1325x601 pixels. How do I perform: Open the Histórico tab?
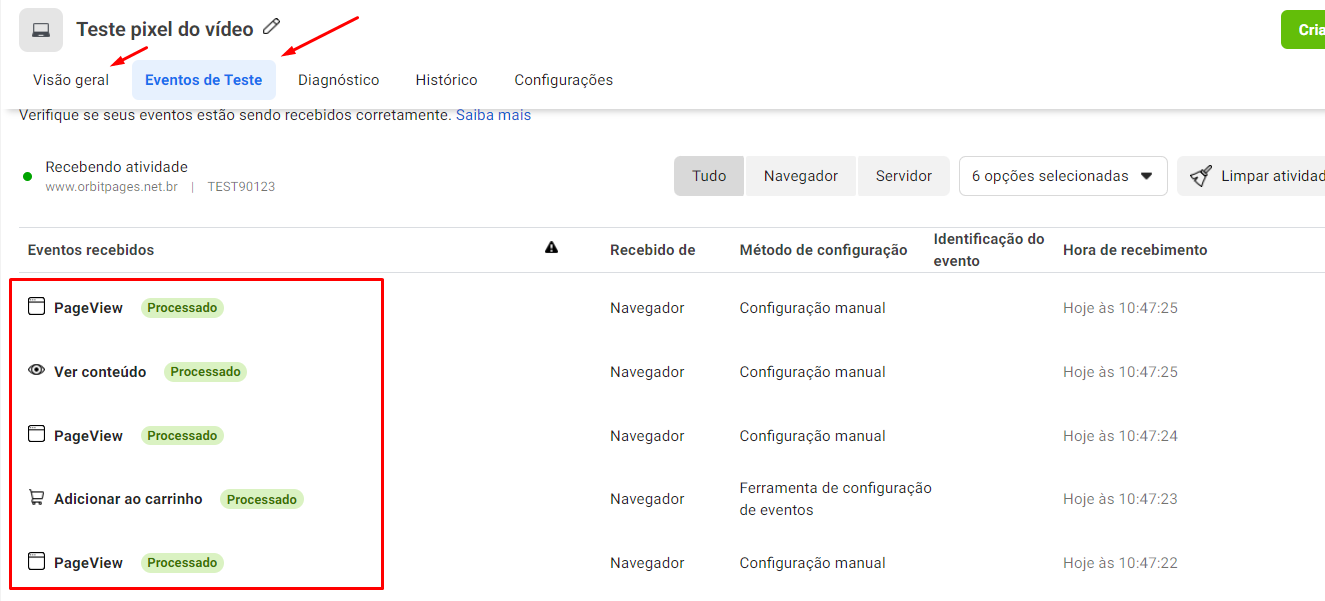(446, 80)
